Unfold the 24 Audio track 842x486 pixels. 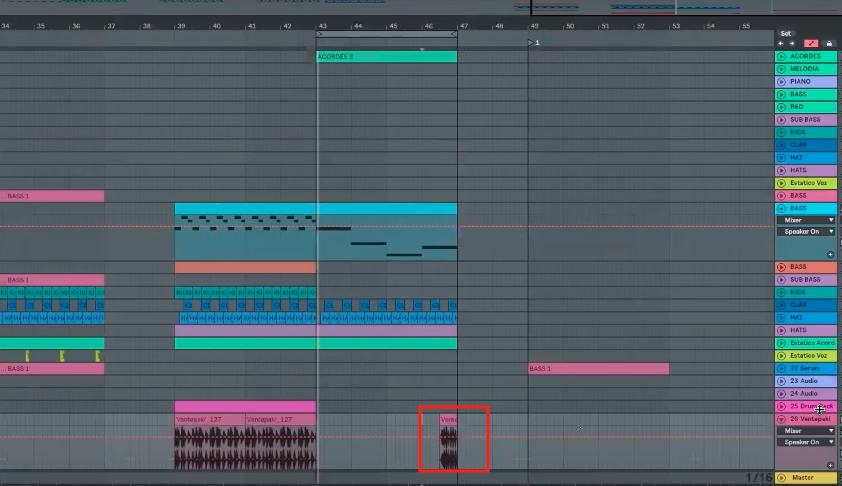tap(781, 394)
